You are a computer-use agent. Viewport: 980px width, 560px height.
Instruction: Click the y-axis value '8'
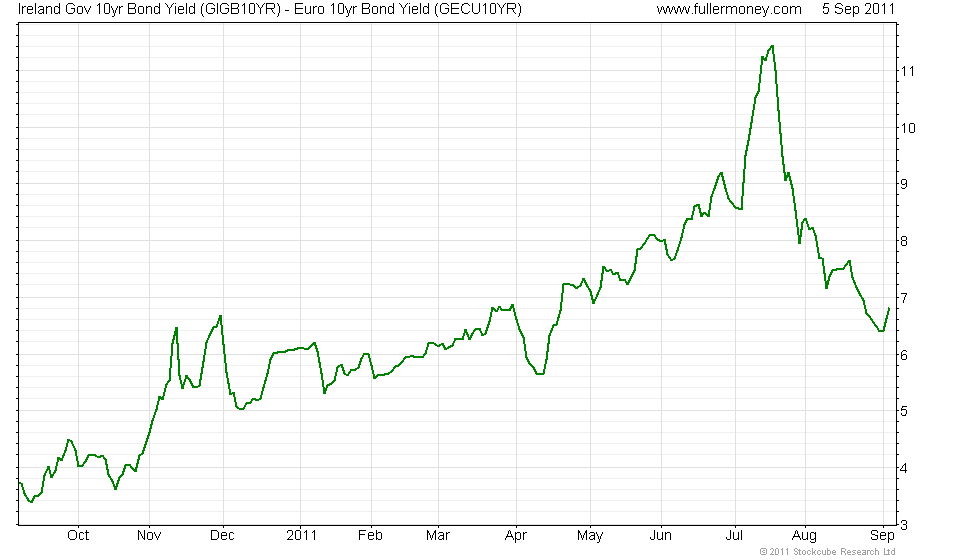point(904,241)
